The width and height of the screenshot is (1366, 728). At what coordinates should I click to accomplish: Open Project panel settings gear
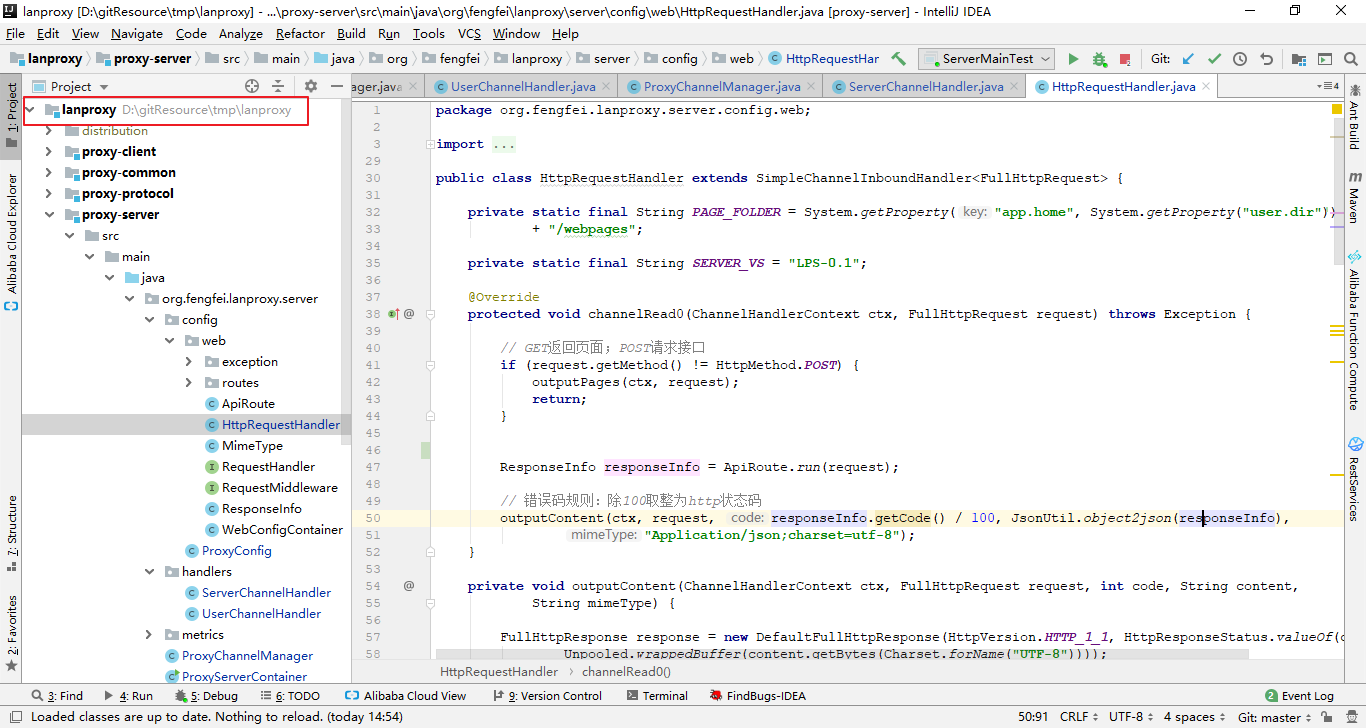click(x=311, y=87)
